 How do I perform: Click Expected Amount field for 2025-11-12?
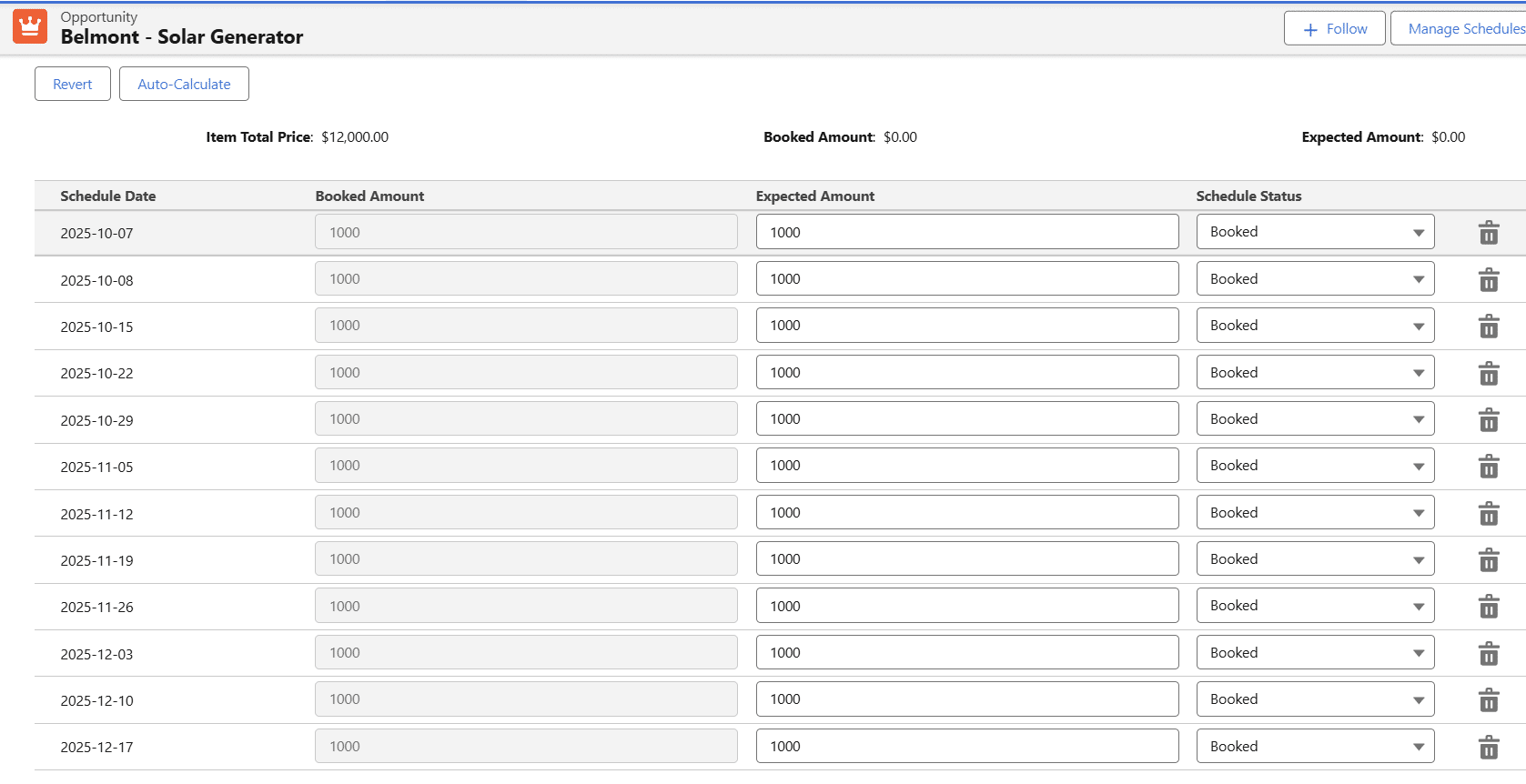966,513
